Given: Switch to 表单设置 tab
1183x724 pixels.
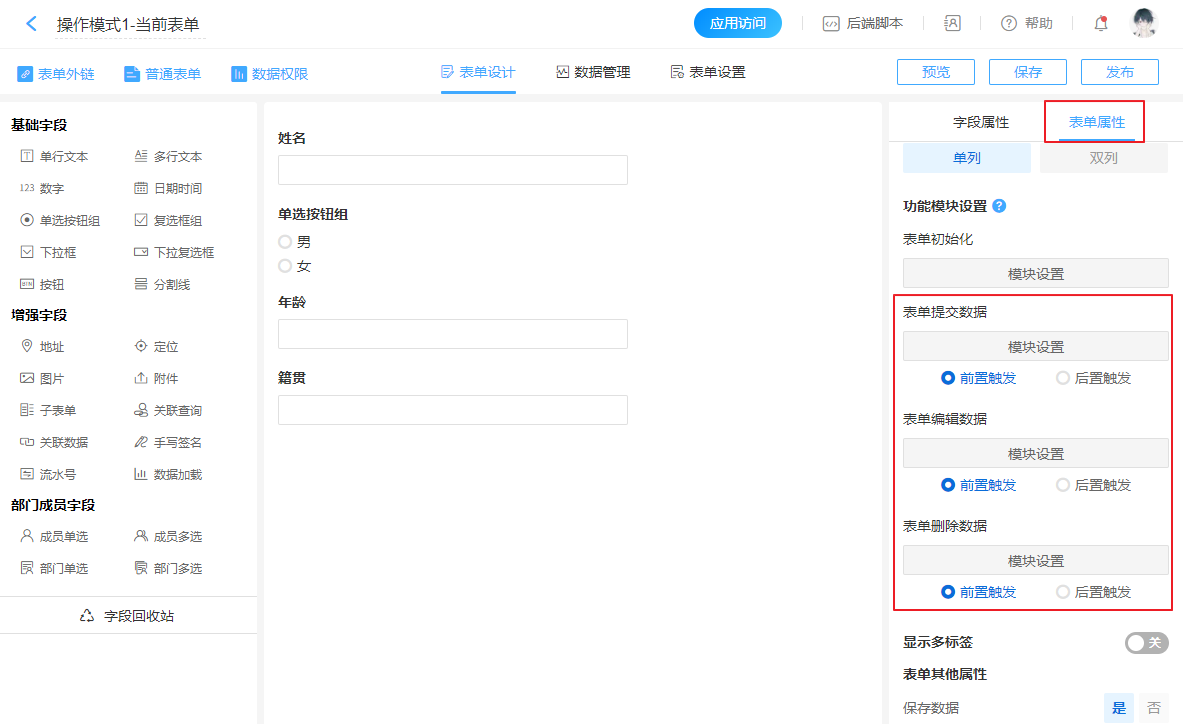Looking at the screenshot, I should tap(708, 72).
